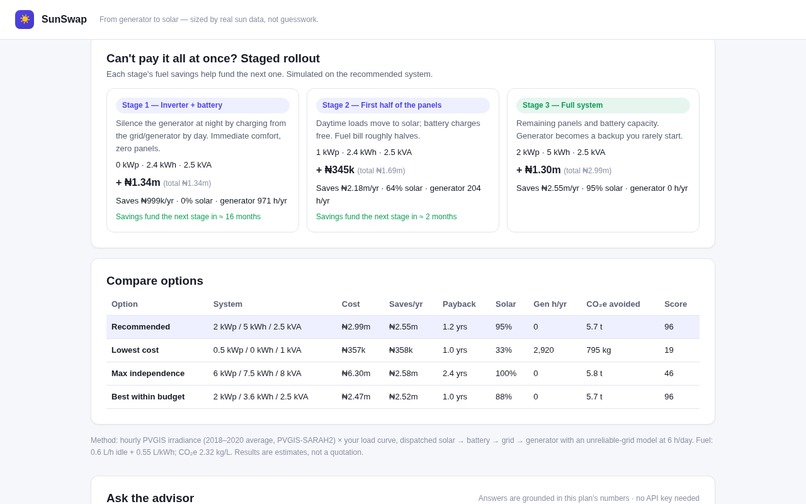This screenshot has width=806, height=504.
Task: Click '2 kWp / 5 kWh / 2.5 kVA' system cell
Action: 258,327
